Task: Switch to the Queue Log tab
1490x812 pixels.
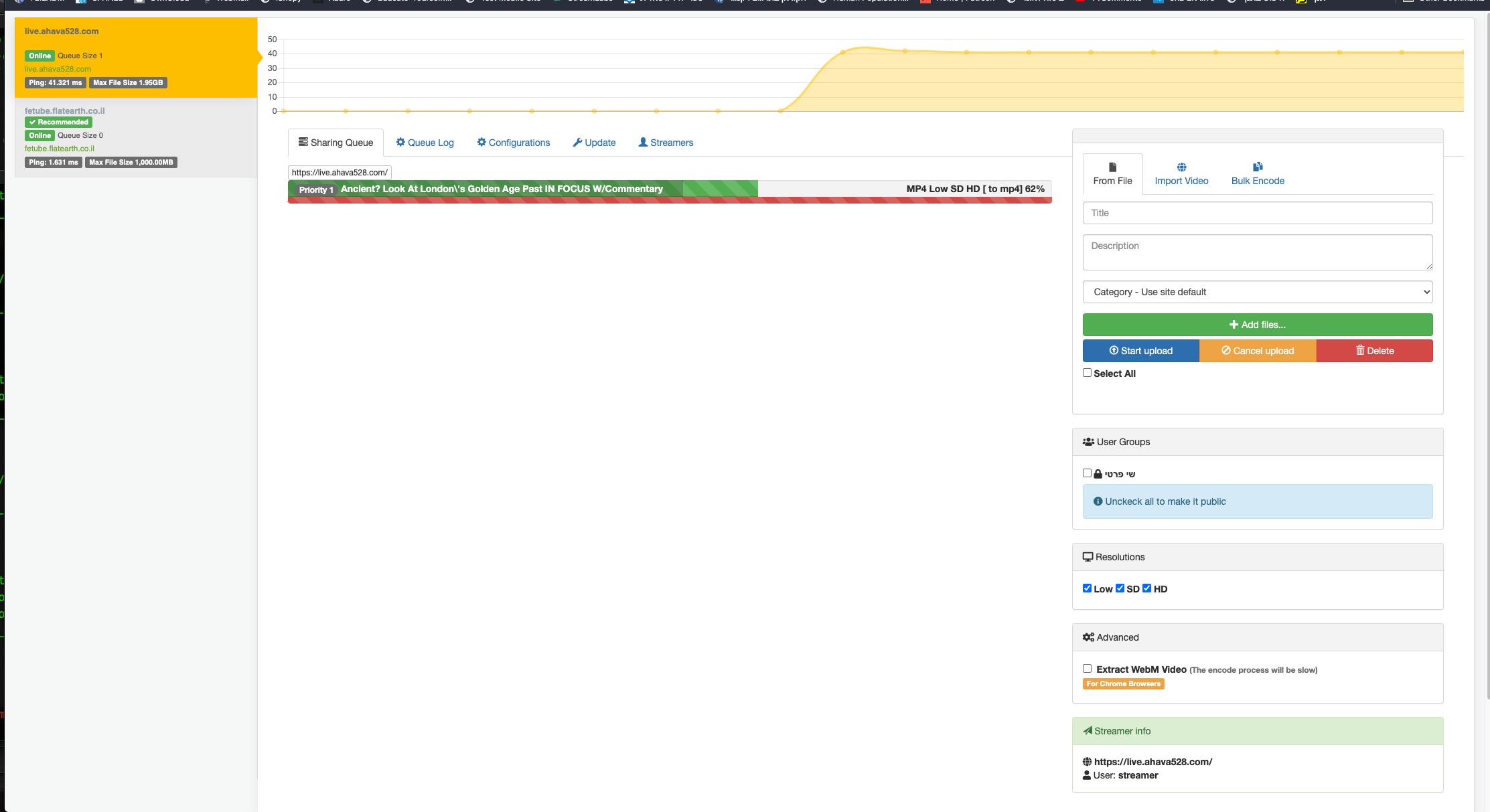Action: 425,143
